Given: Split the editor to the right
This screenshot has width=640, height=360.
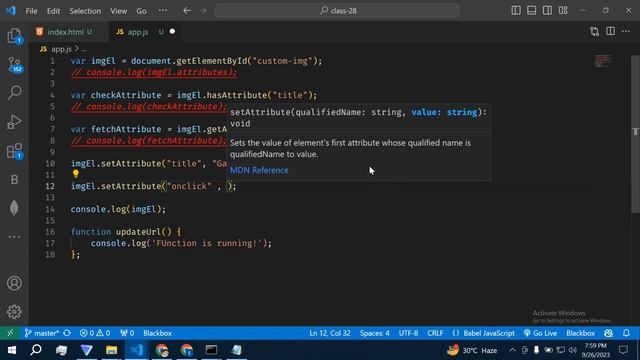Looking at the screenshot, I should coord(610,31).
